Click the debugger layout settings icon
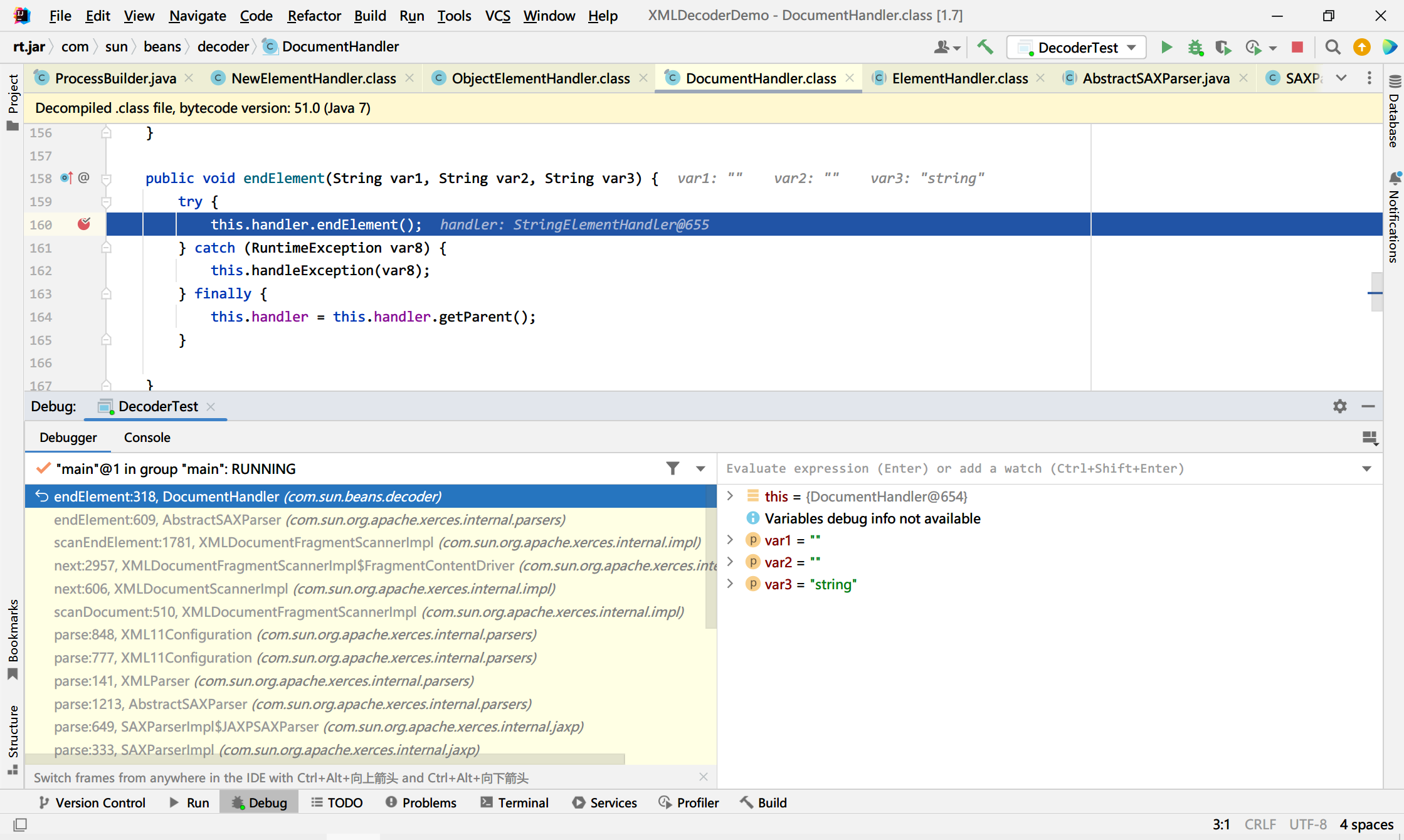 click(x=1370, y=438)
